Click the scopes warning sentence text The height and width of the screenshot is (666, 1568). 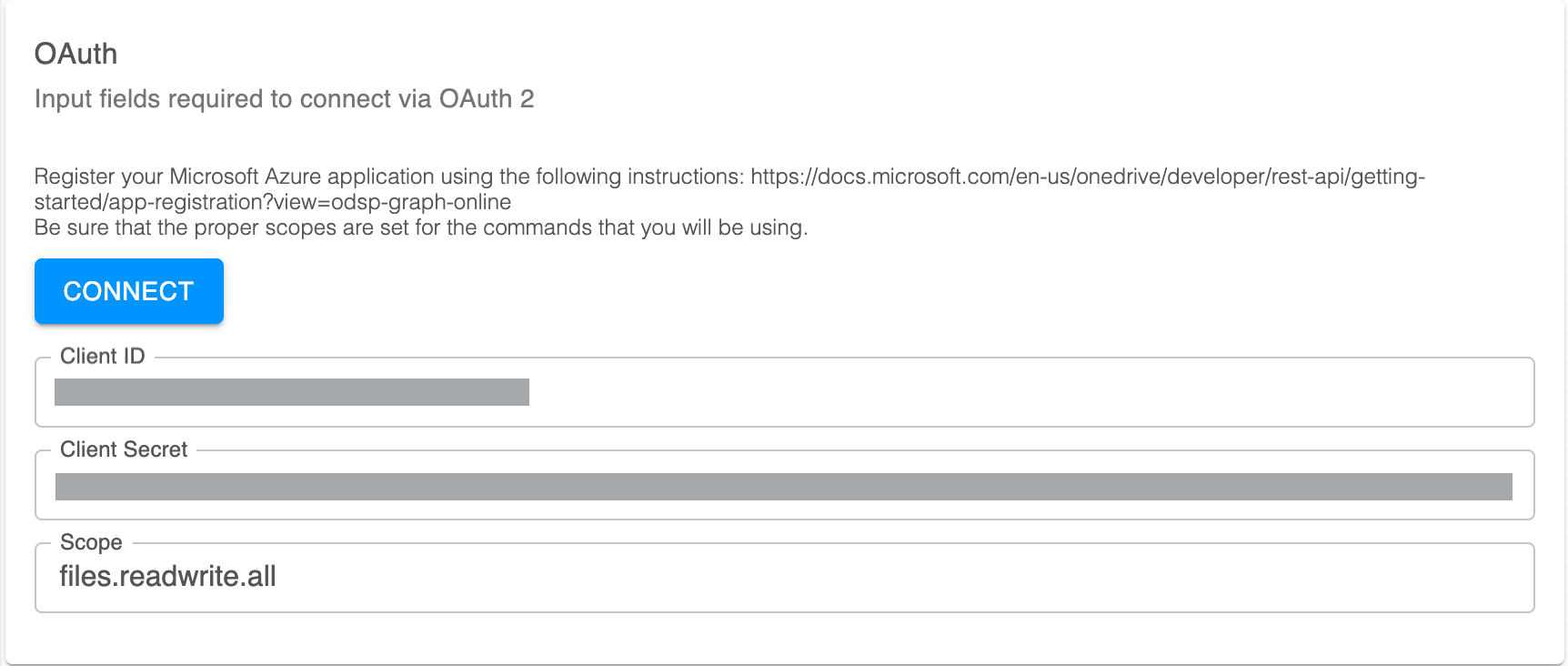[420, 227]
